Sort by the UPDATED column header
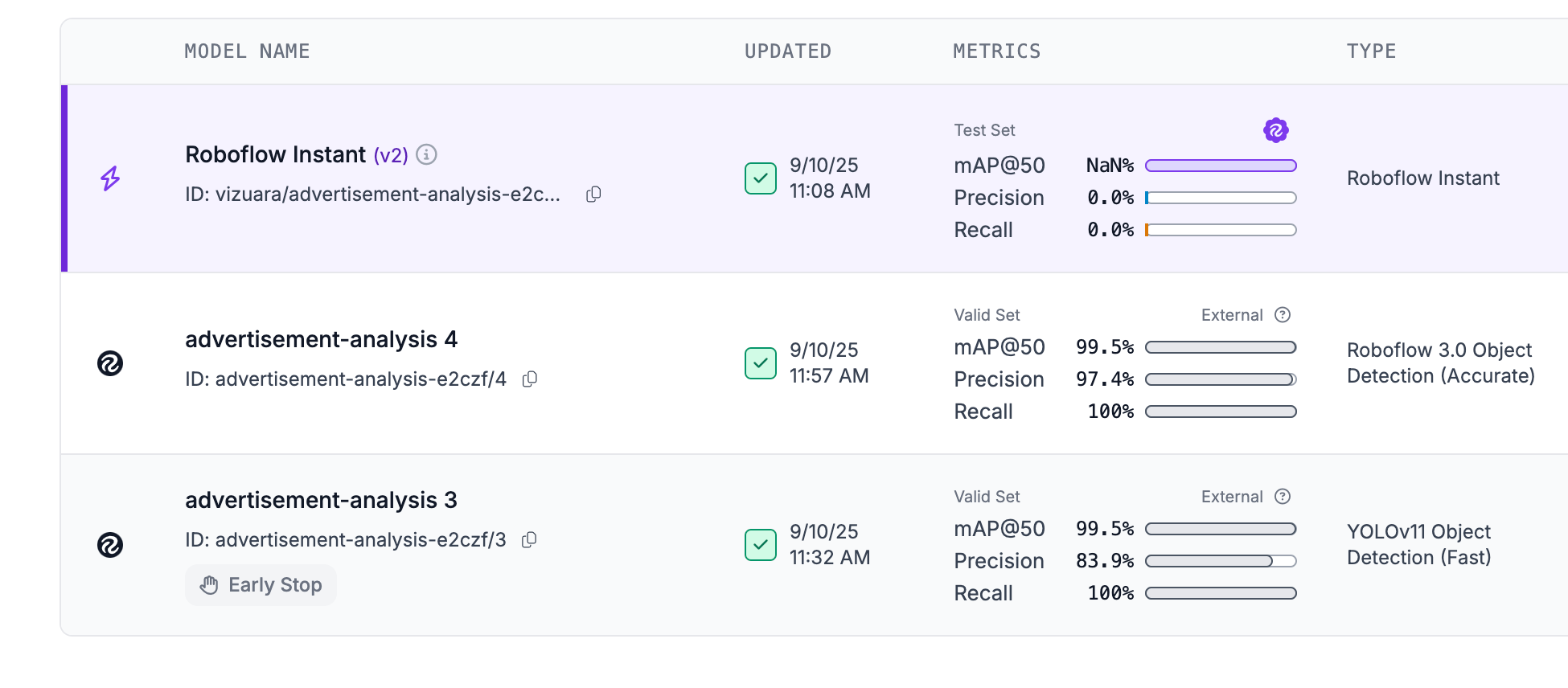Image resolution: width=1568 pixels, height=688 pixels. pos(788,51)
